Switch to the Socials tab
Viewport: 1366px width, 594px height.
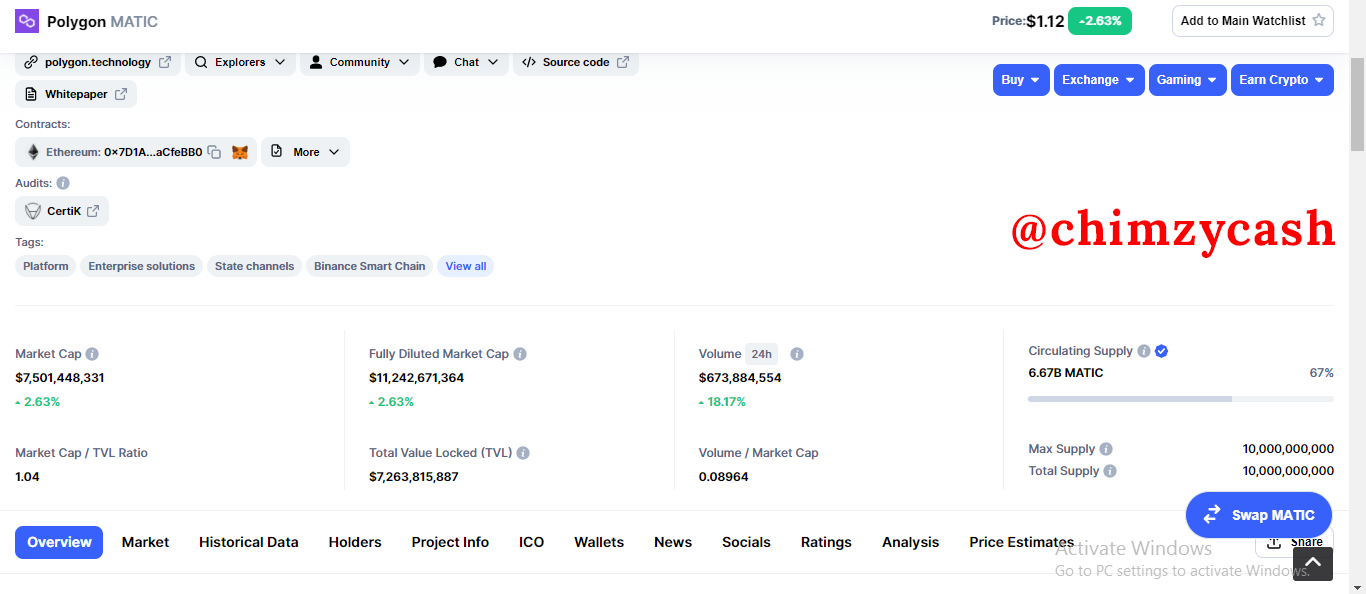(746, 542)
